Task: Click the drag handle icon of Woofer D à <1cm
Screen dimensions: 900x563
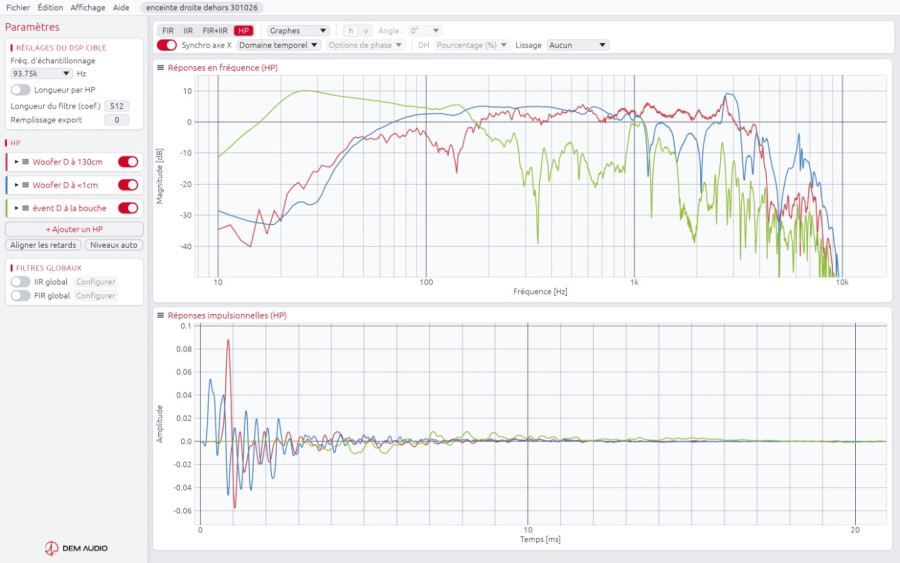Action: pos(25,185)
